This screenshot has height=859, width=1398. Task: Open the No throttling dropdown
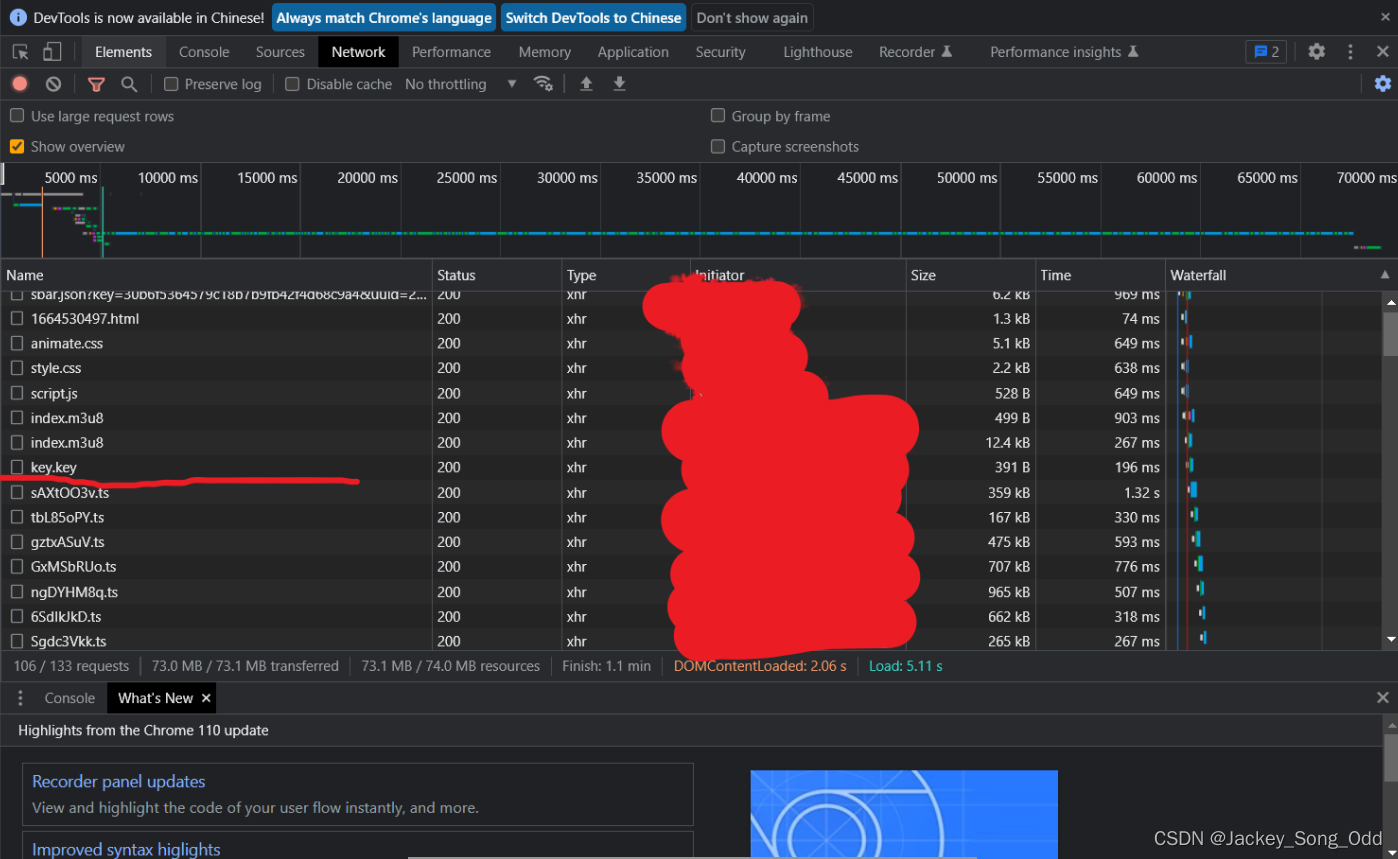[x=461, y=84]
